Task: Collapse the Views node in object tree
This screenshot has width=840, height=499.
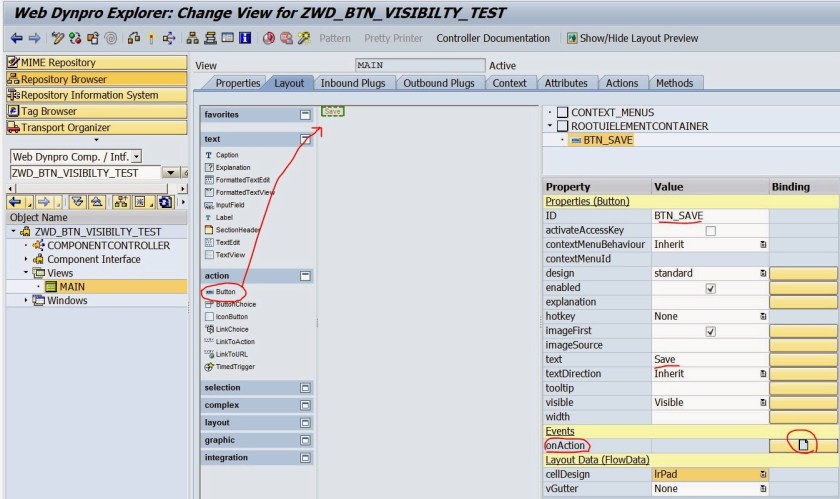Action: [25, 272]
